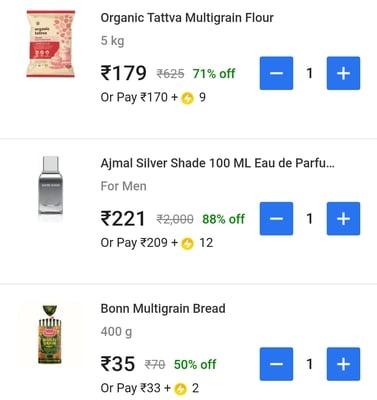
Task: Select the ₹179 flour price
Action: [123, 73]
